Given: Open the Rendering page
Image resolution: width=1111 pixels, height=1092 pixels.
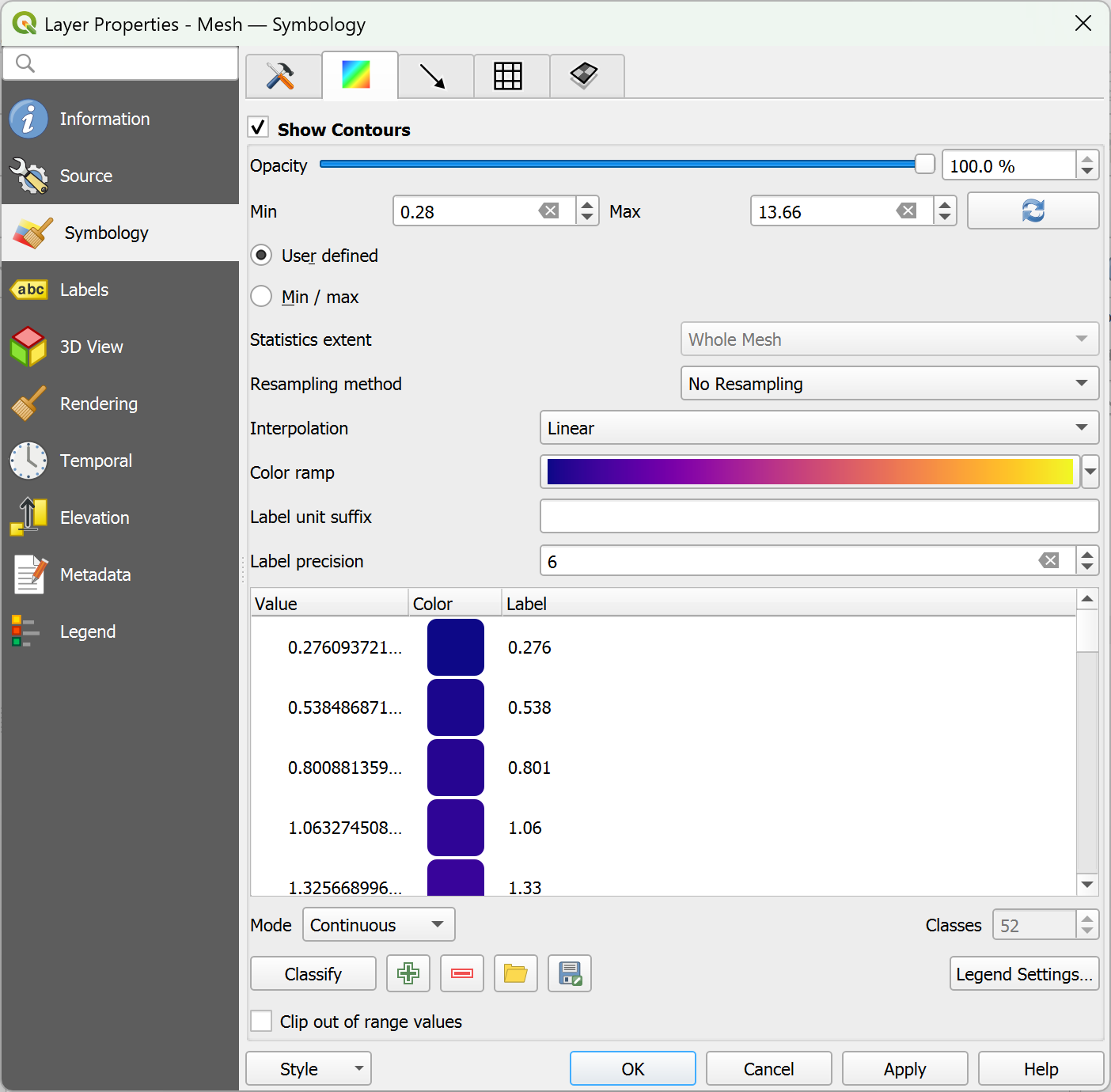Looking at the screenshot, I should pos(120,404).
